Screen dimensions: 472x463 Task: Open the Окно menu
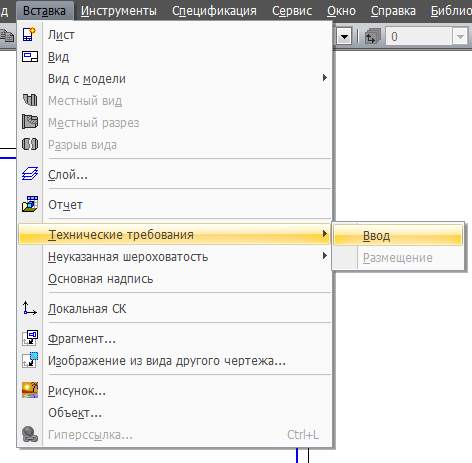[341, 11]
